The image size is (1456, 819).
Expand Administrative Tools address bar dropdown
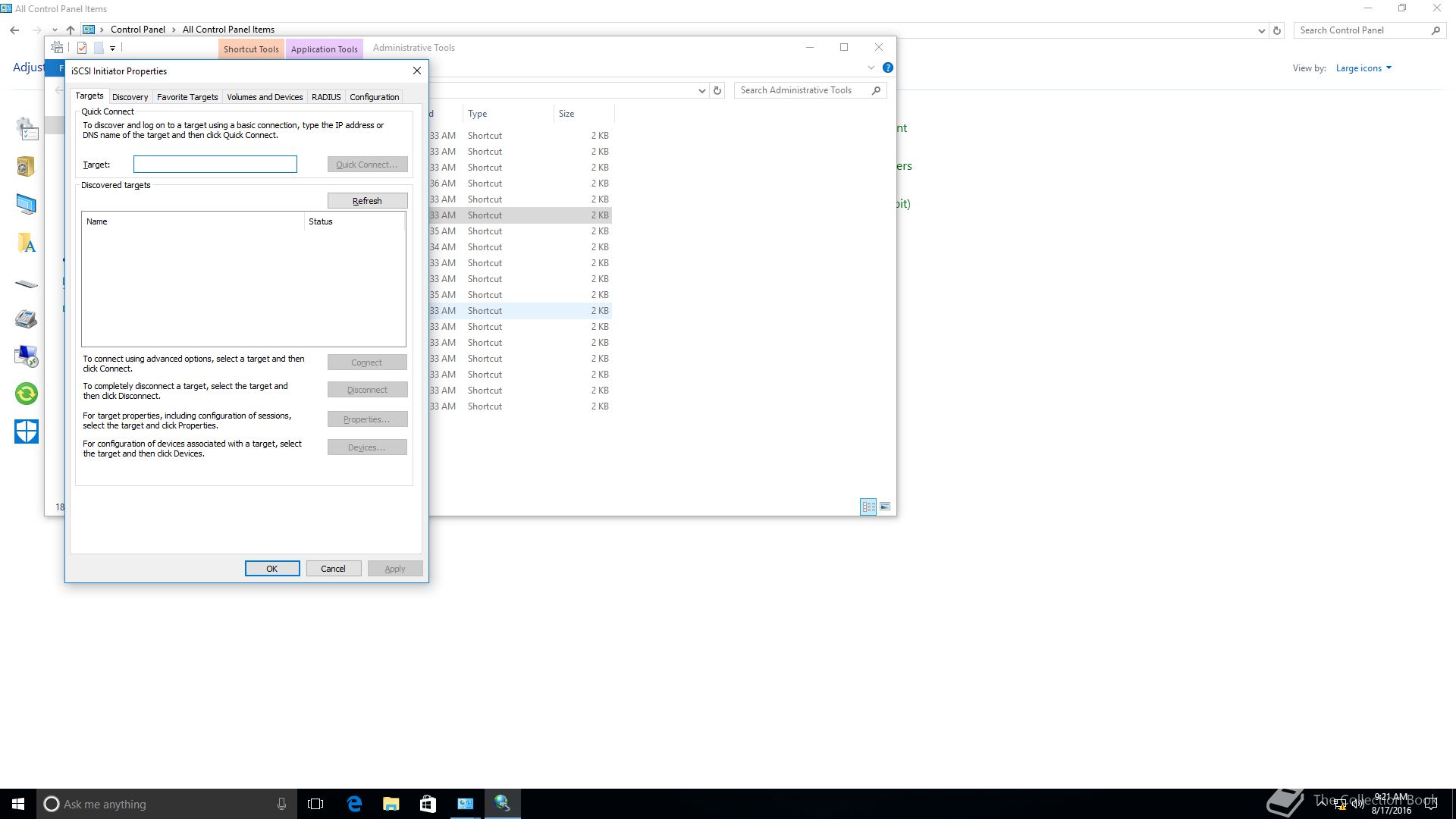[x=701, y=91]
